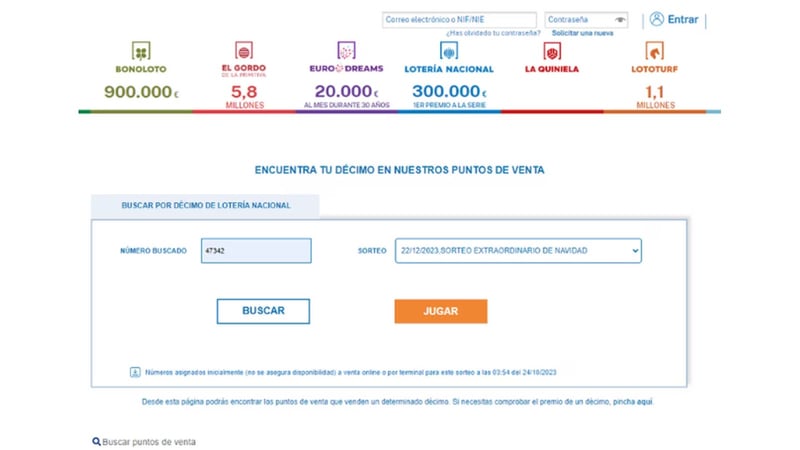Toggle password visibility eye icon
The image size is (800, 450).
[x=621, y=19]
